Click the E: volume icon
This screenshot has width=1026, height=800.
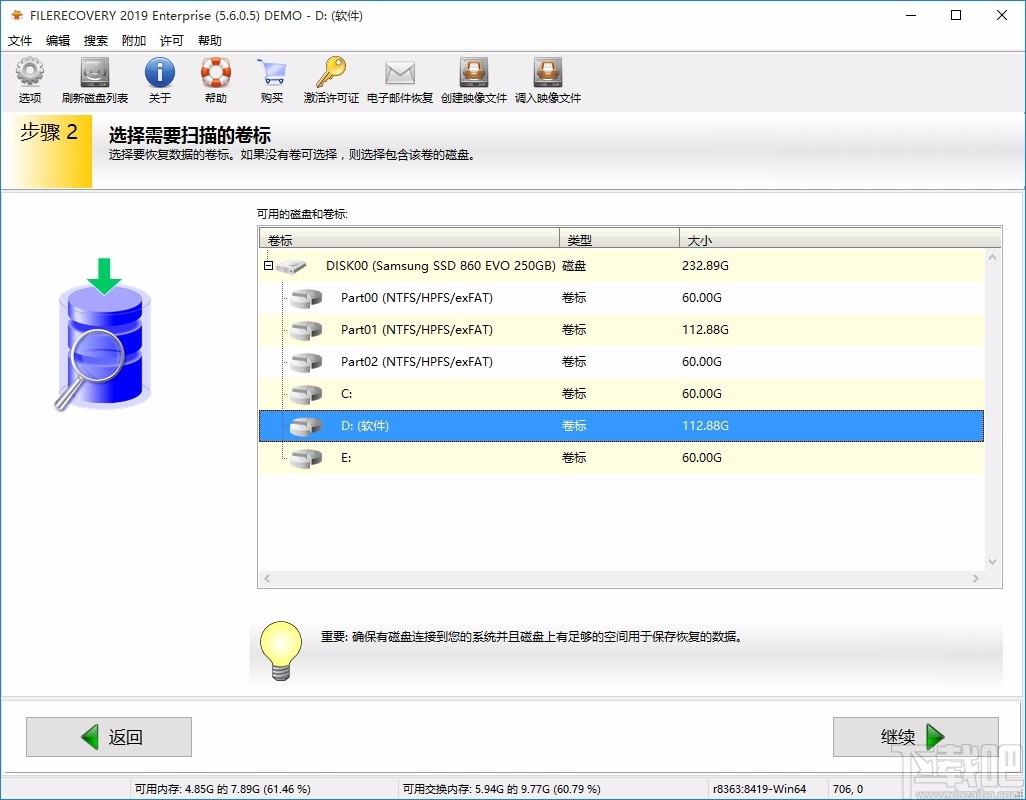click(306, 459)
